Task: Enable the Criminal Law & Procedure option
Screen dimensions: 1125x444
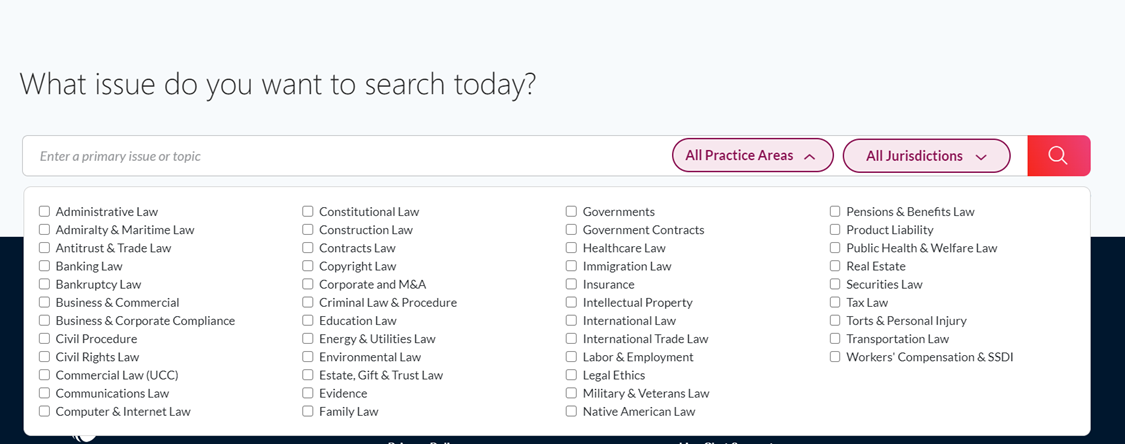Action: tap(308, 303)
